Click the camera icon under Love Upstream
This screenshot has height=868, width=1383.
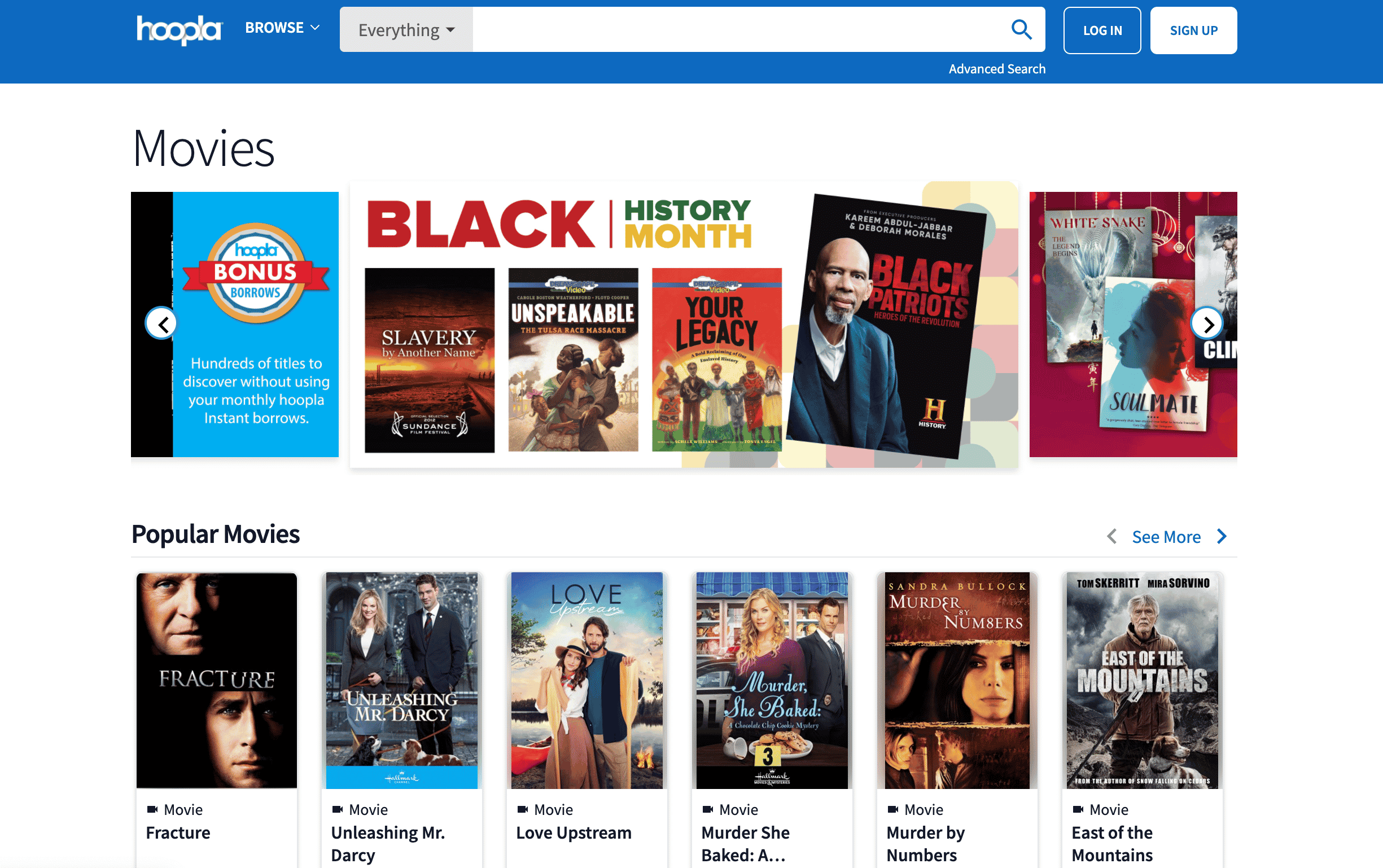[x=522, y=809]
